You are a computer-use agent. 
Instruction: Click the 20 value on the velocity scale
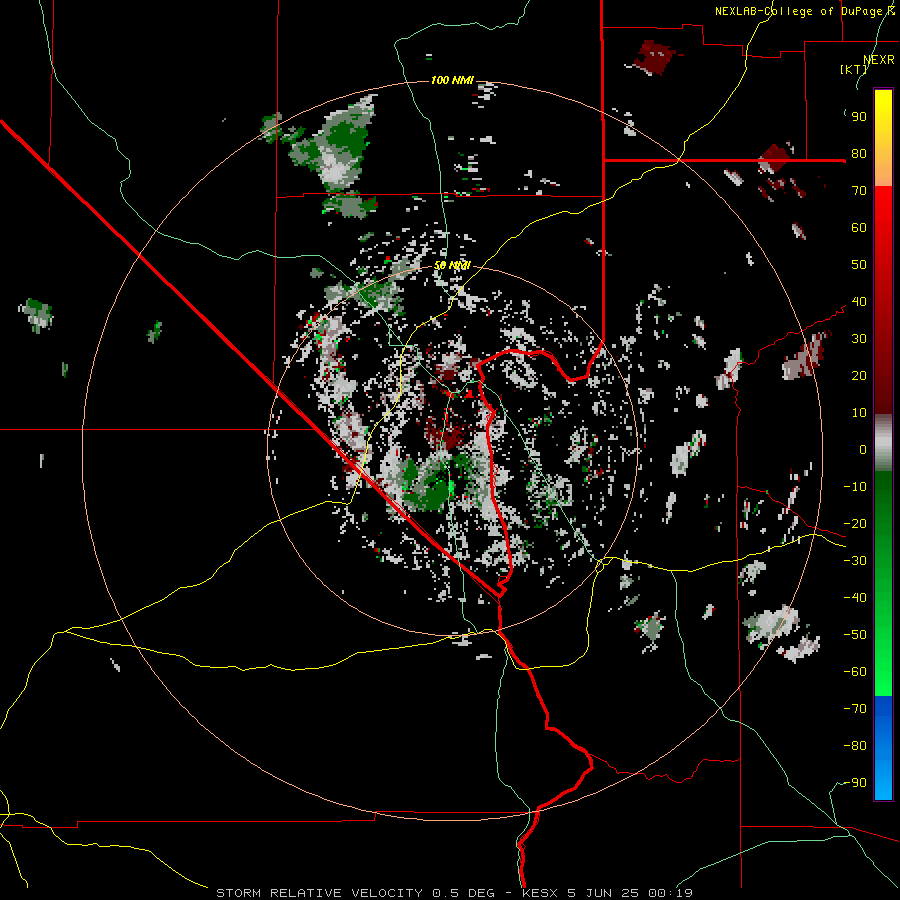[x=859, y=376]
